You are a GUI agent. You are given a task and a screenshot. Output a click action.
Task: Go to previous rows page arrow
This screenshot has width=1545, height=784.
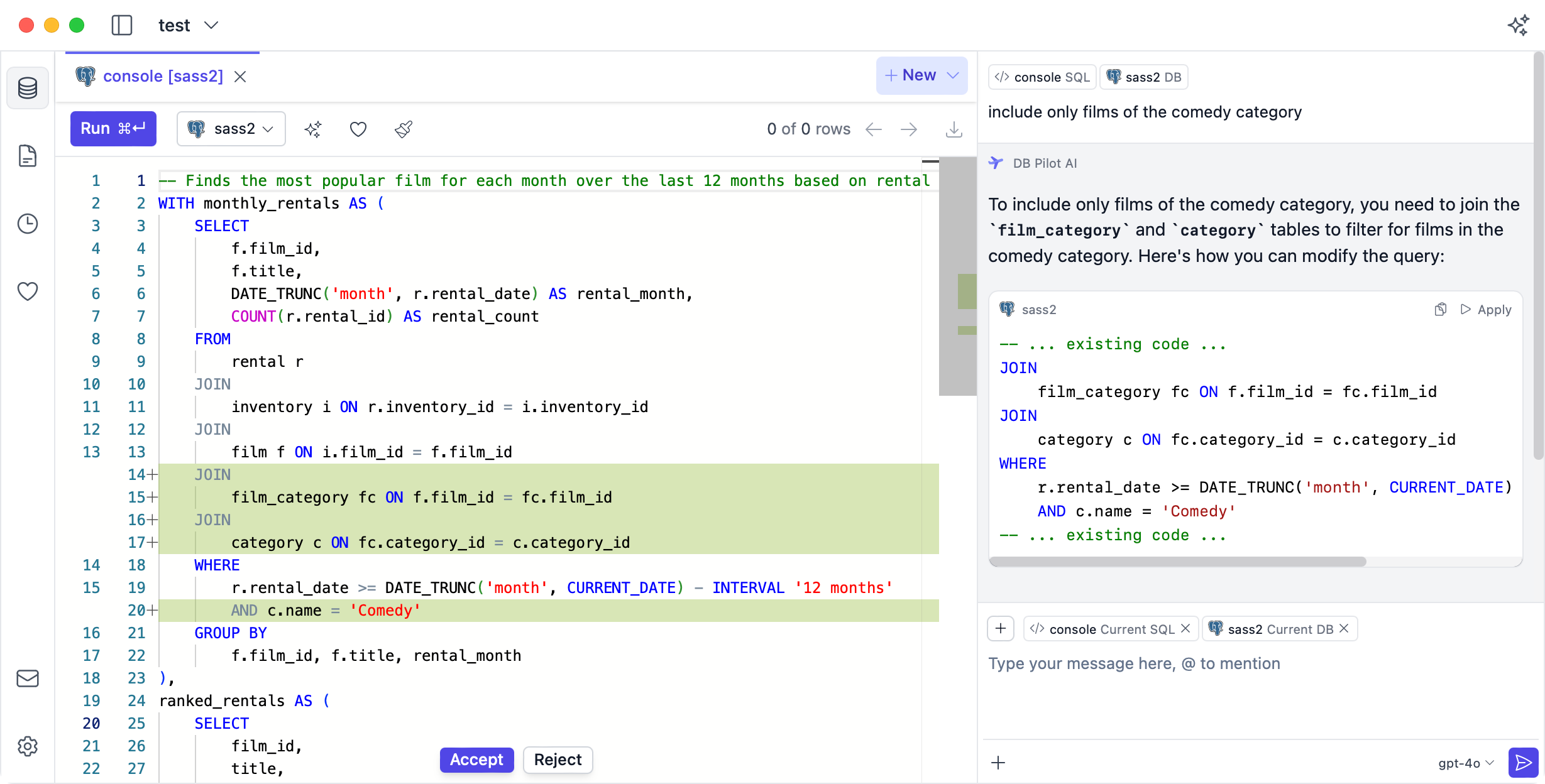point(874,129)
